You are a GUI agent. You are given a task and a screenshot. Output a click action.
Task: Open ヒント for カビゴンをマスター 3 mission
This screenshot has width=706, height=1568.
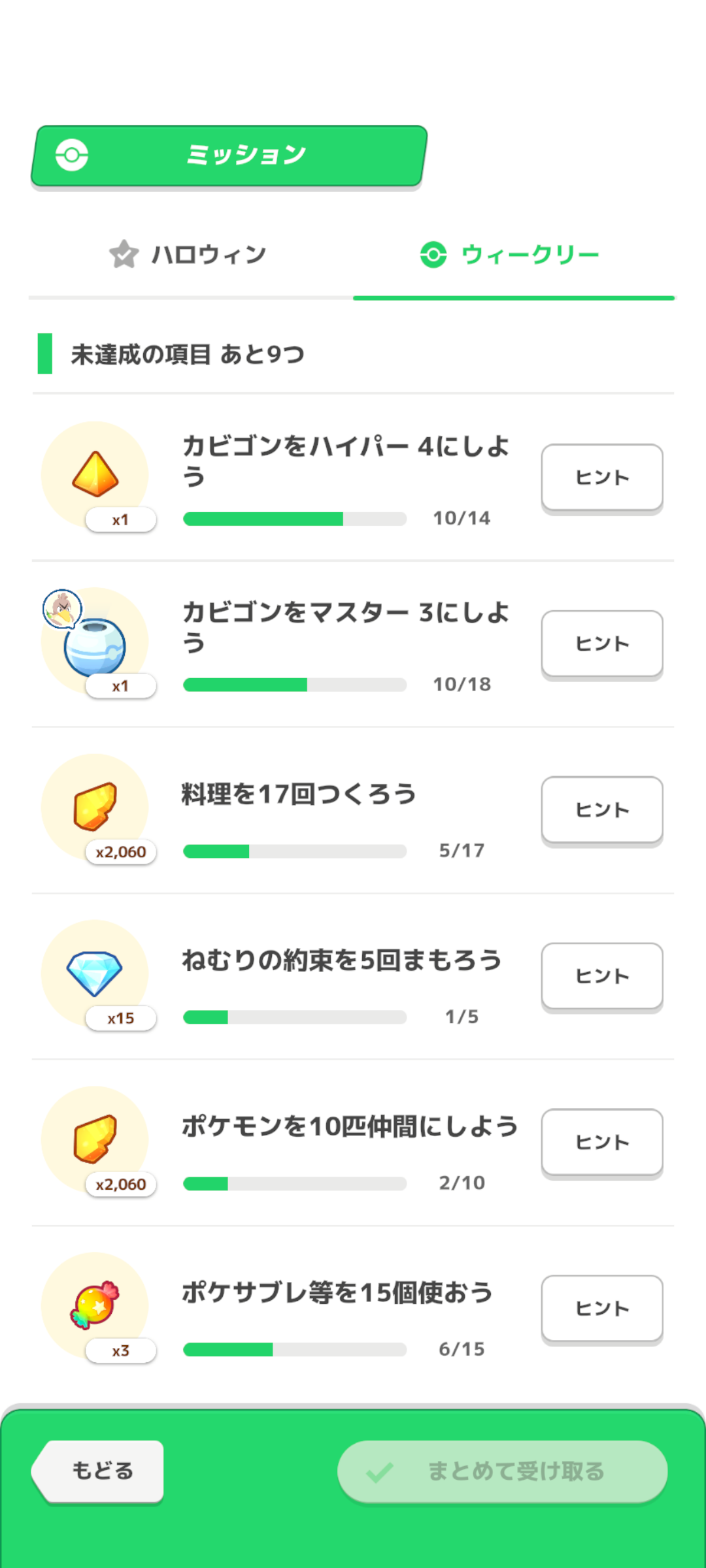(x=602, y=644)
